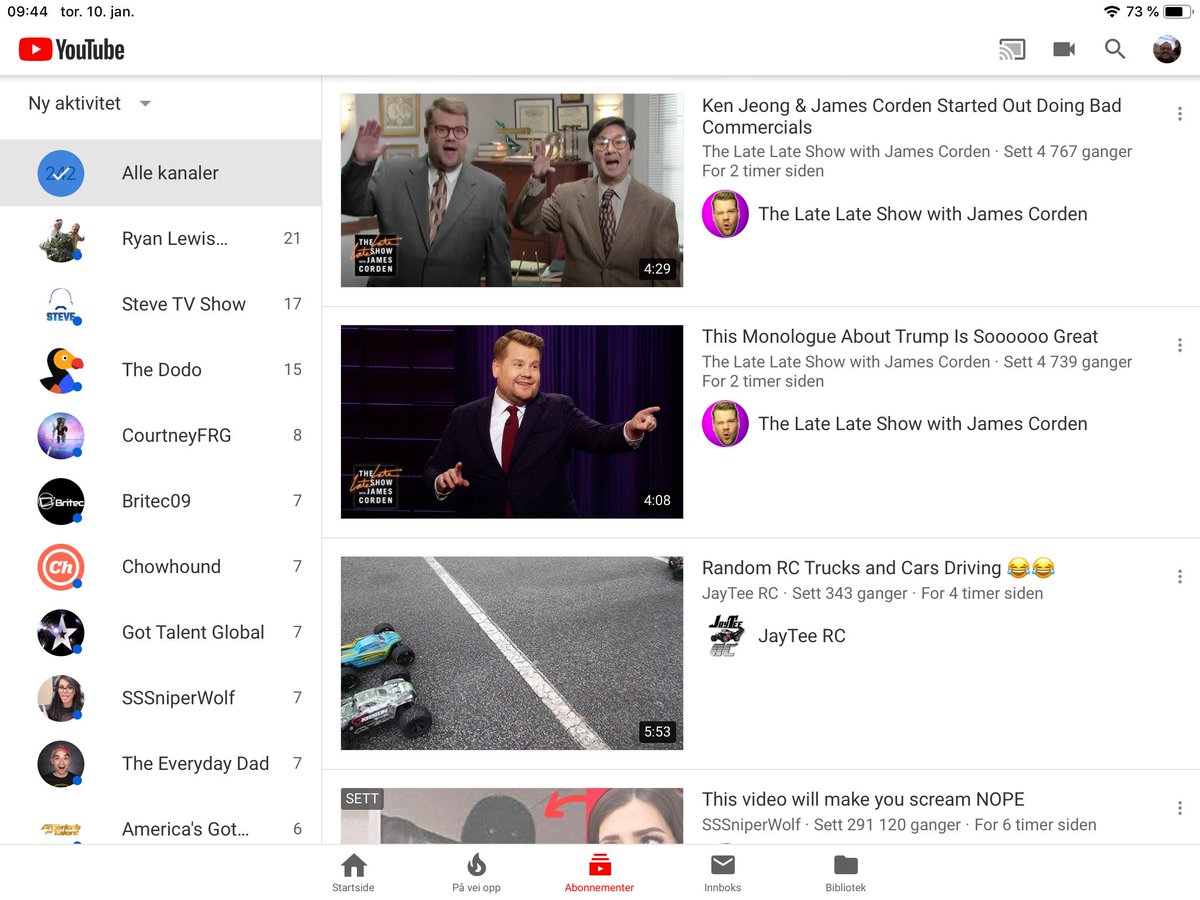Select Got Talent Global channel name
1200x900 pixels.
point(193,632)
